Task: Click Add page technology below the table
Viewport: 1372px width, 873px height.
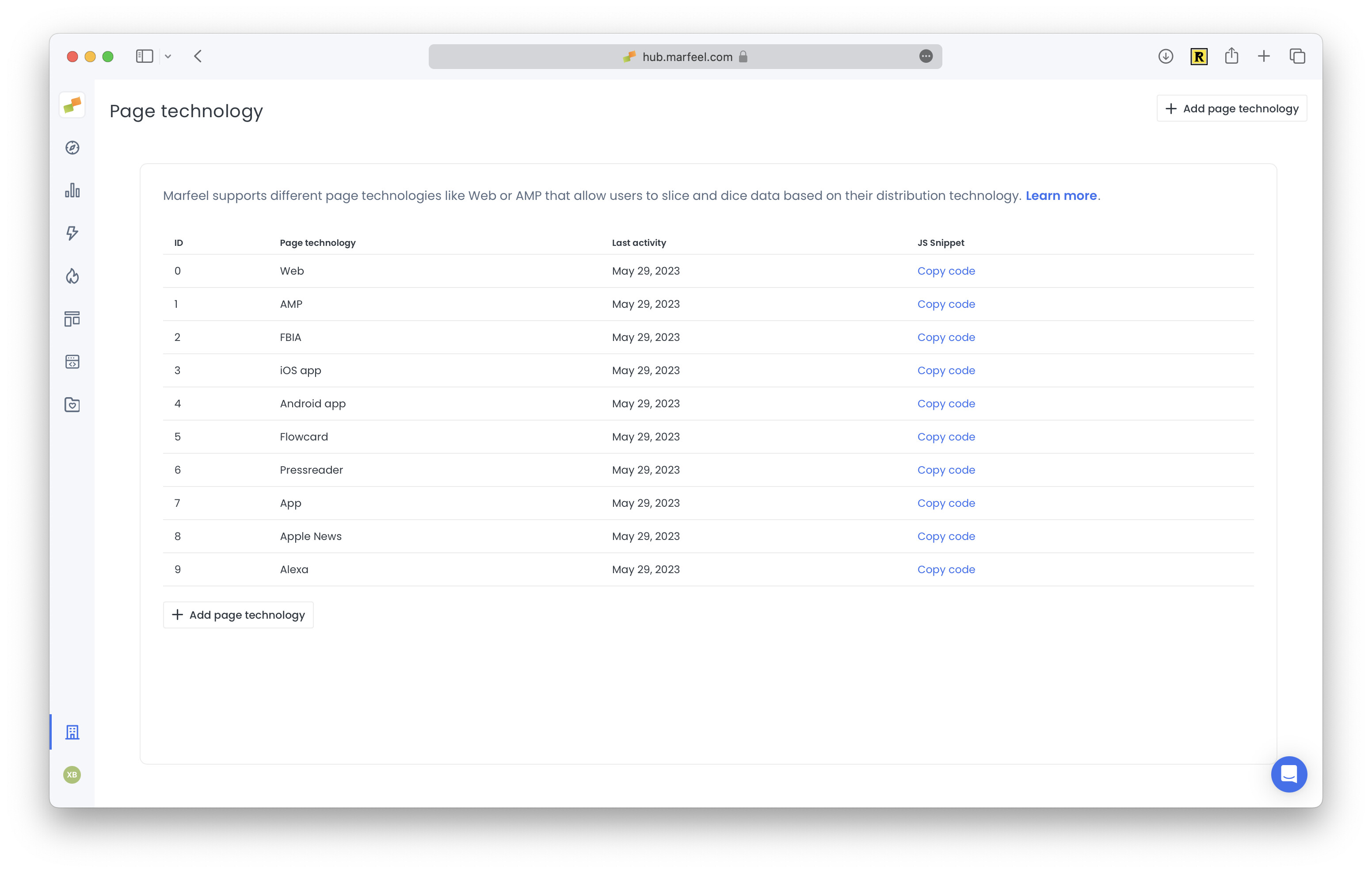Action: (x=238, y=615)
